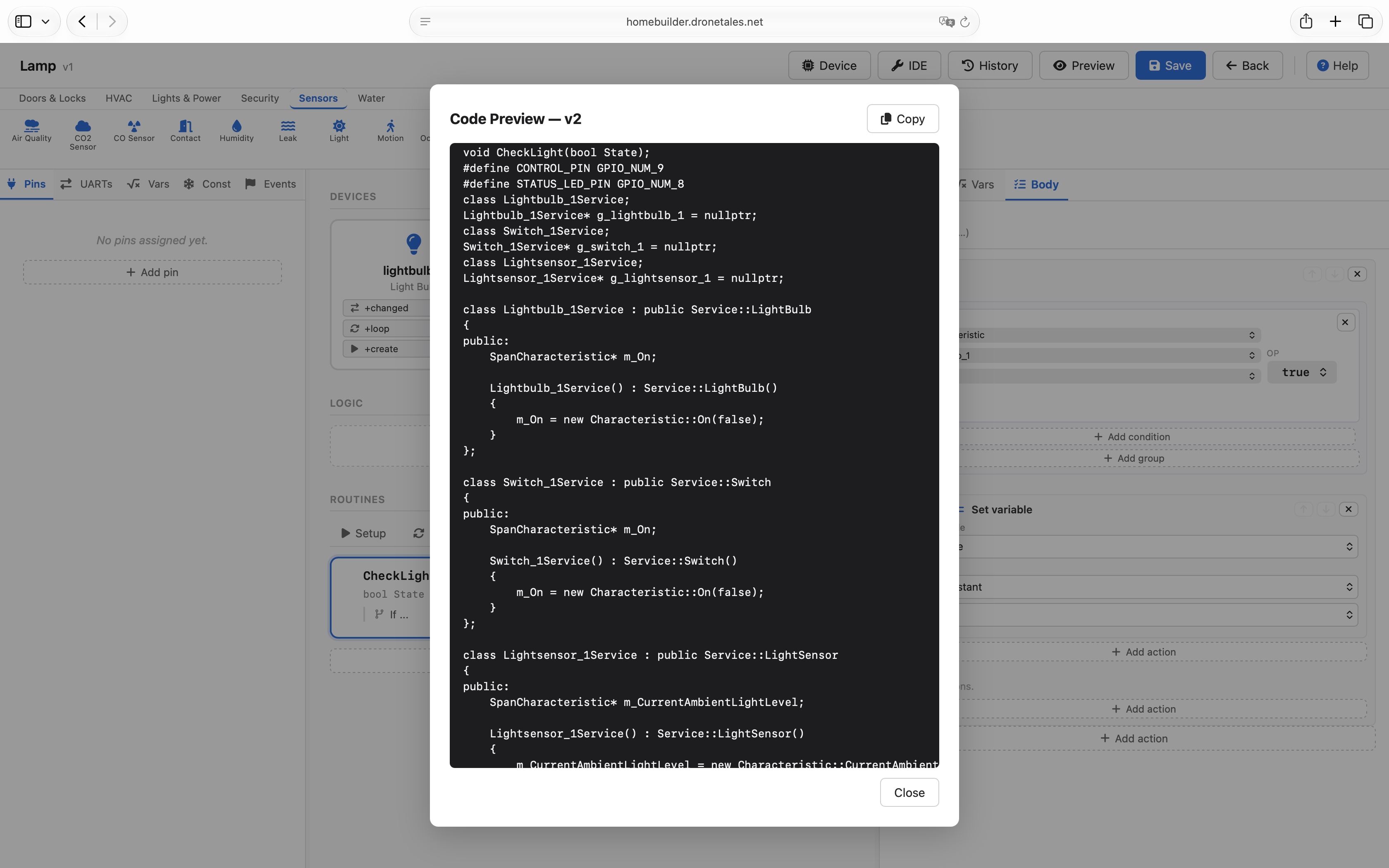
Task: Click the Save button
Action: [1170, 65]
